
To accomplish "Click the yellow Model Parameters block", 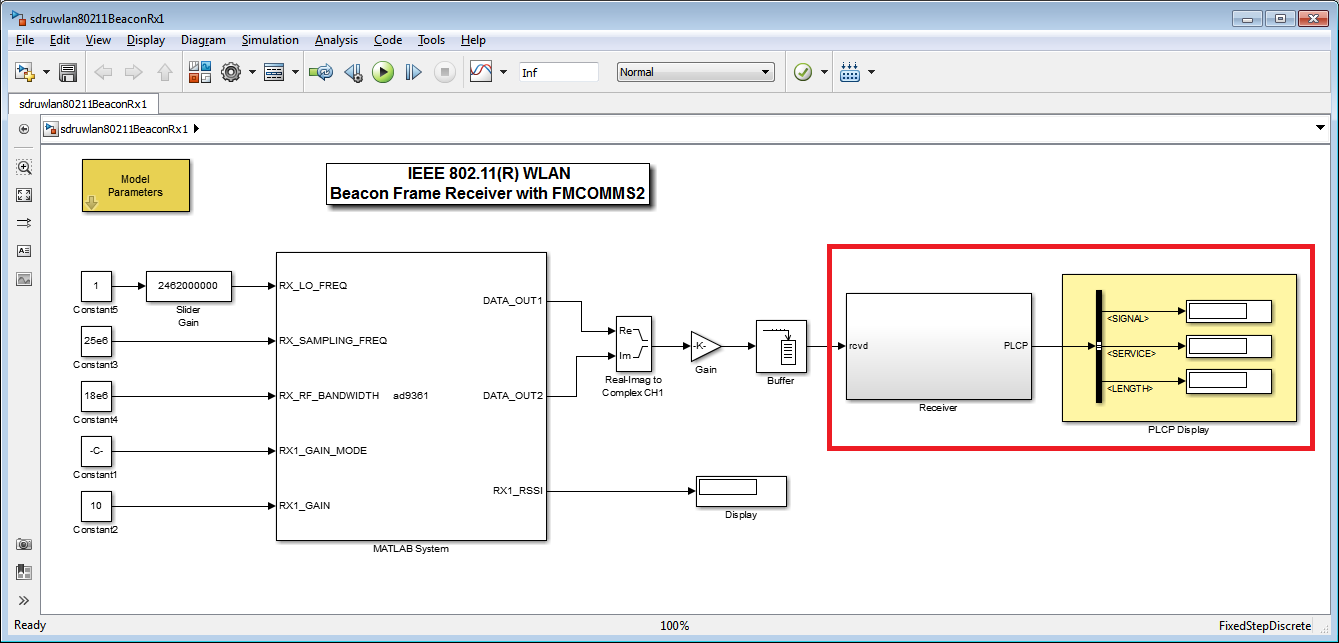I will [135, 186].
